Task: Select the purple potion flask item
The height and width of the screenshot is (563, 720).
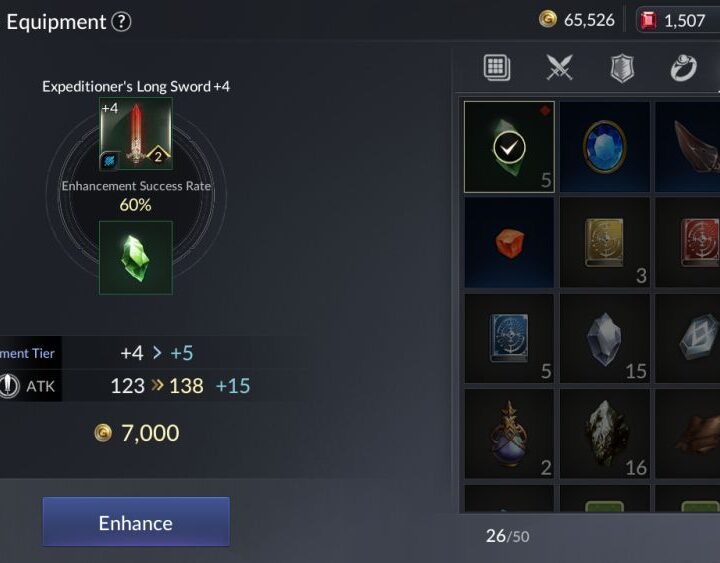Action: click(x=509, y=434)
